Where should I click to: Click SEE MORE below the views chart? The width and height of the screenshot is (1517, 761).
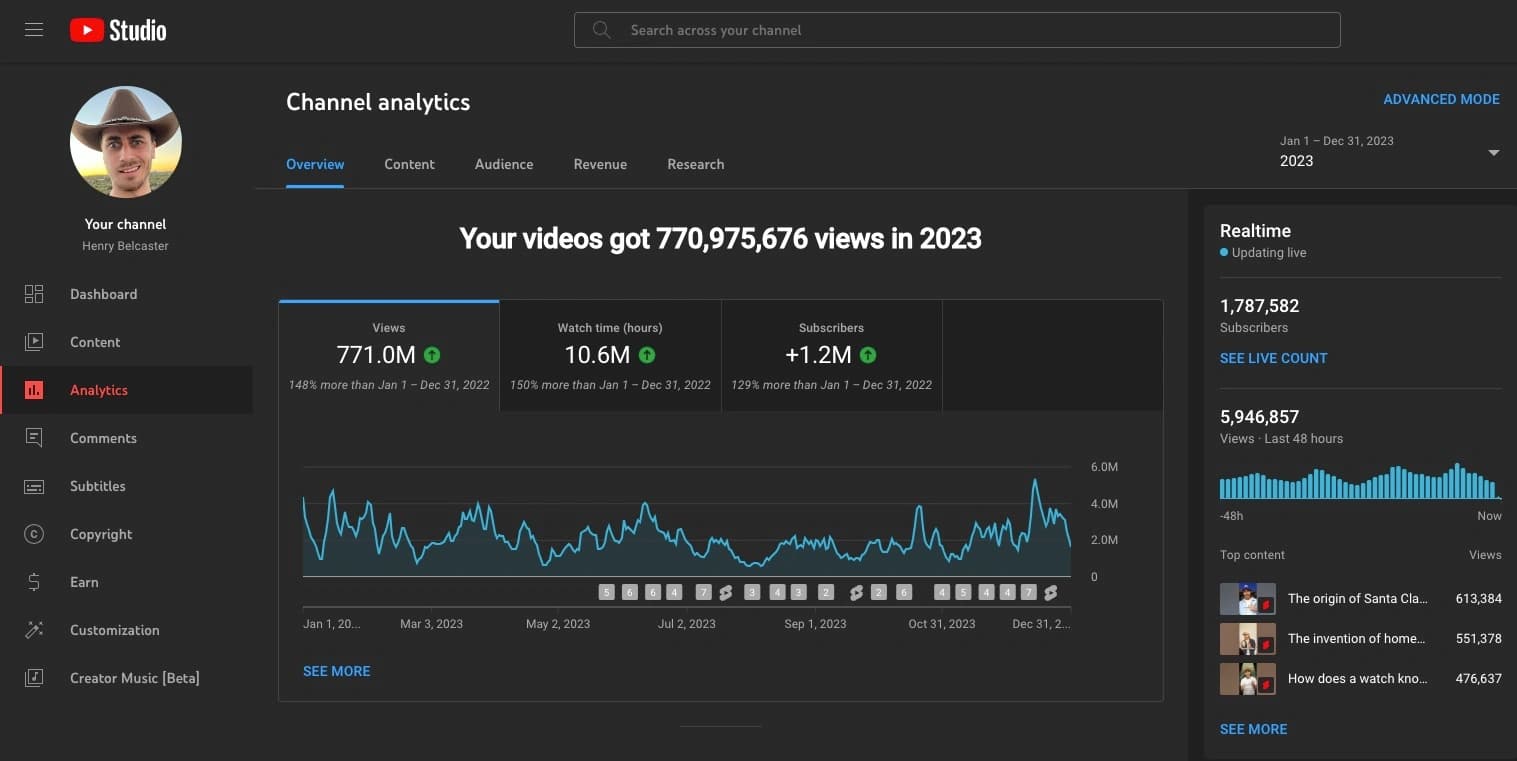pos(337,671)
